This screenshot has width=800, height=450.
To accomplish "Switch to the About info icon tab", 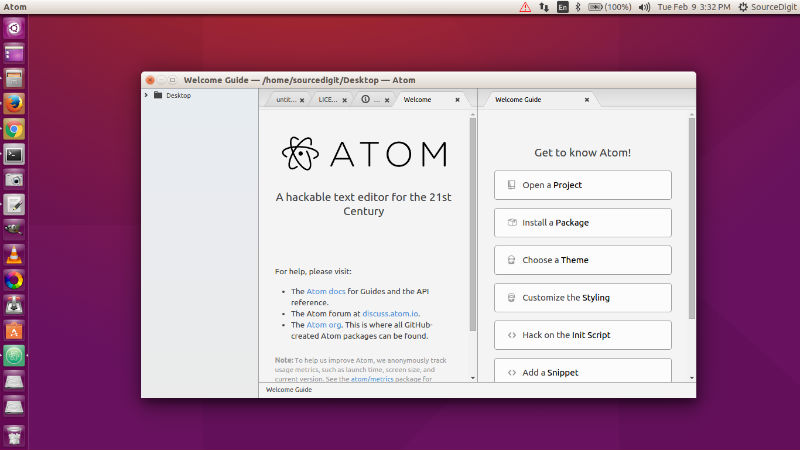I will [370, 99].
